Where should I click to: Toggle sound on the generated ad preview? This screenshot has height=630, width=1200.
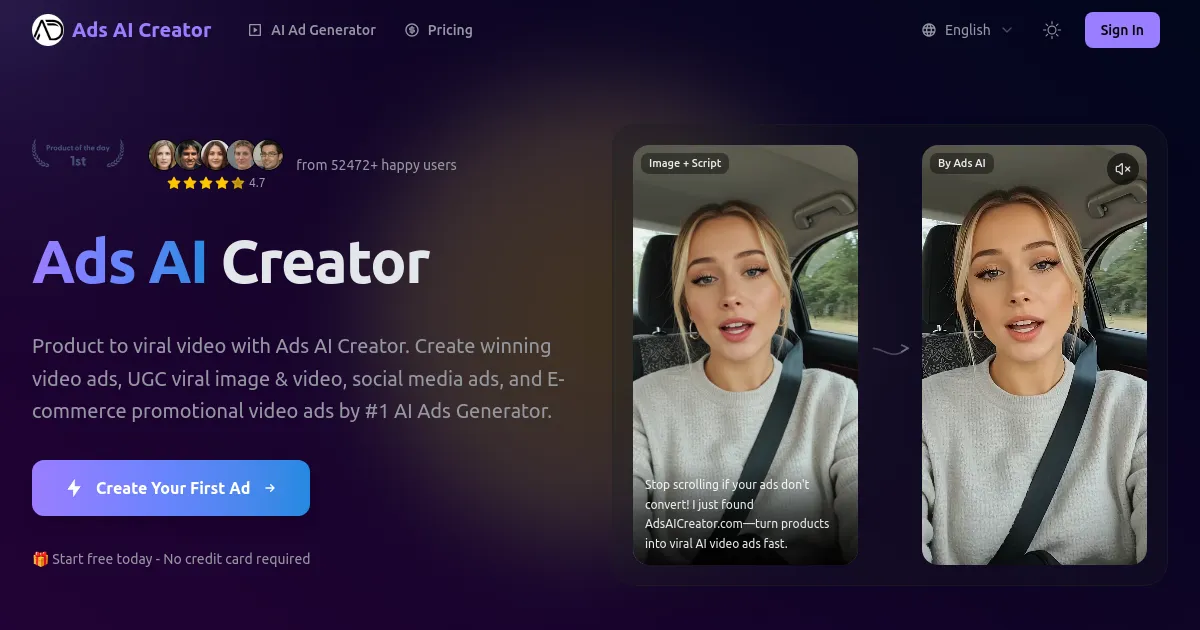tap(1123, 169)
